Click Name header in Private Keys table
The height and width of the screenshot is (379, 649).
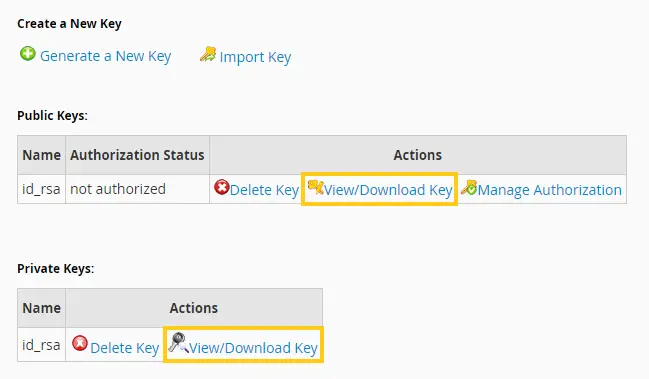click(41, 308)
